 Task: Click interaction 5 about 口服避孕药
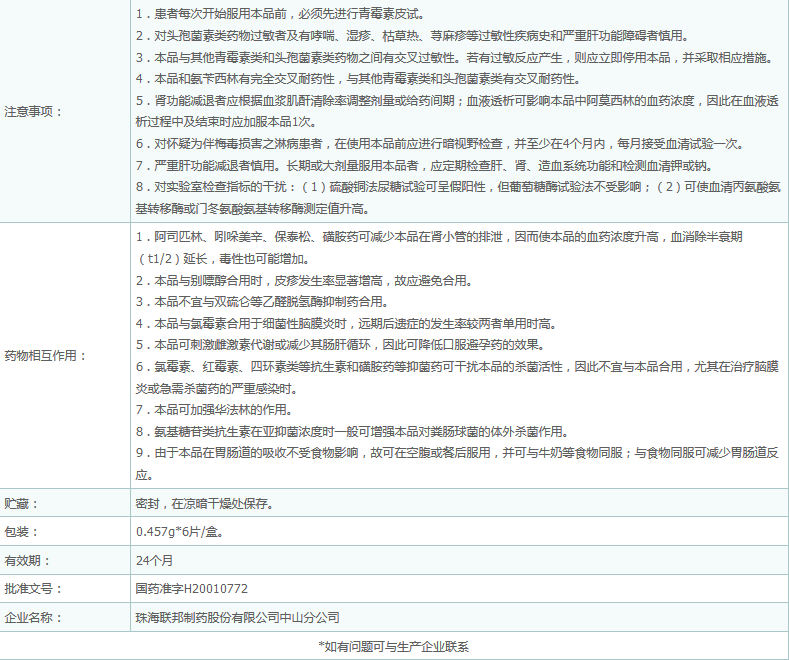(340, 345)
